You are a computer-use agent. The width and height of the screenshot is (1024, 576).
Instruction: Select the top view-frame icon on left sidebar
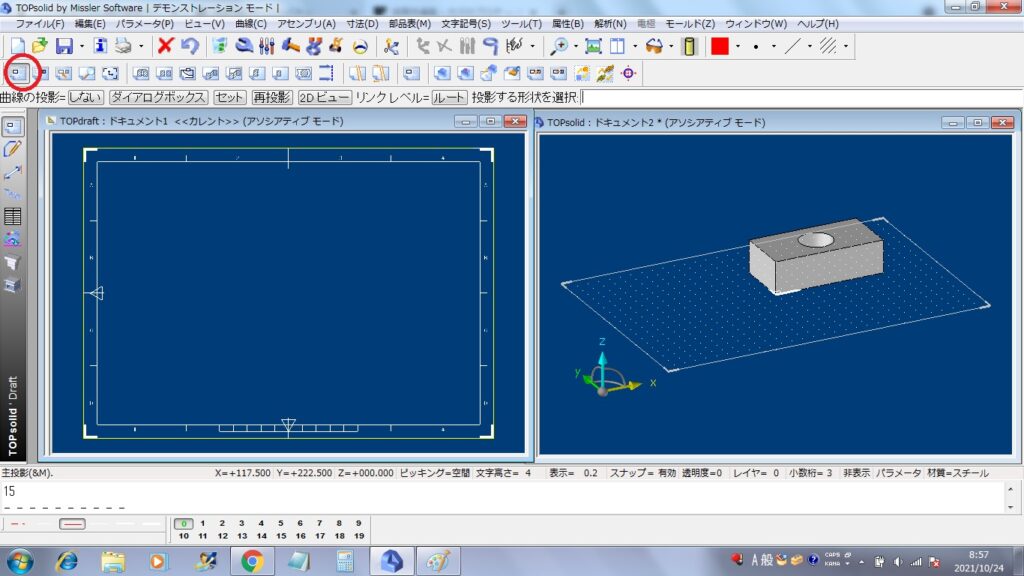click(x=12, y=126)
